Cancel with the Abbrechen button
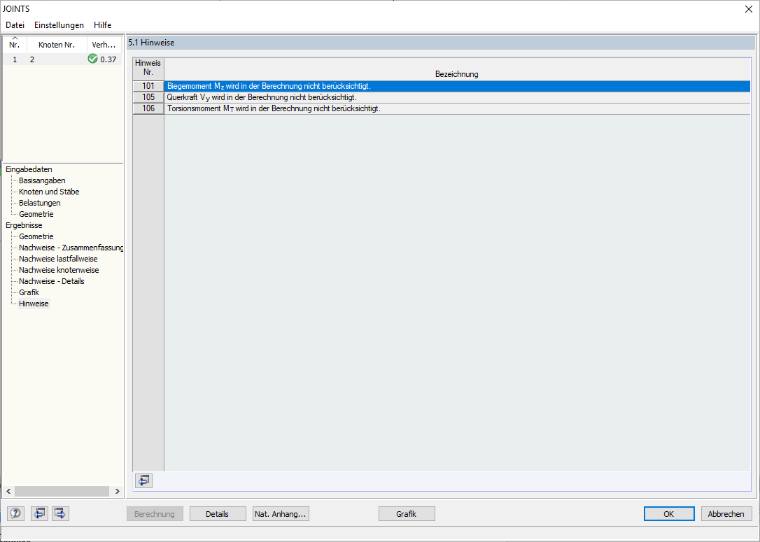The height and width of the screenshot is (542, 760). pos(726,514)
